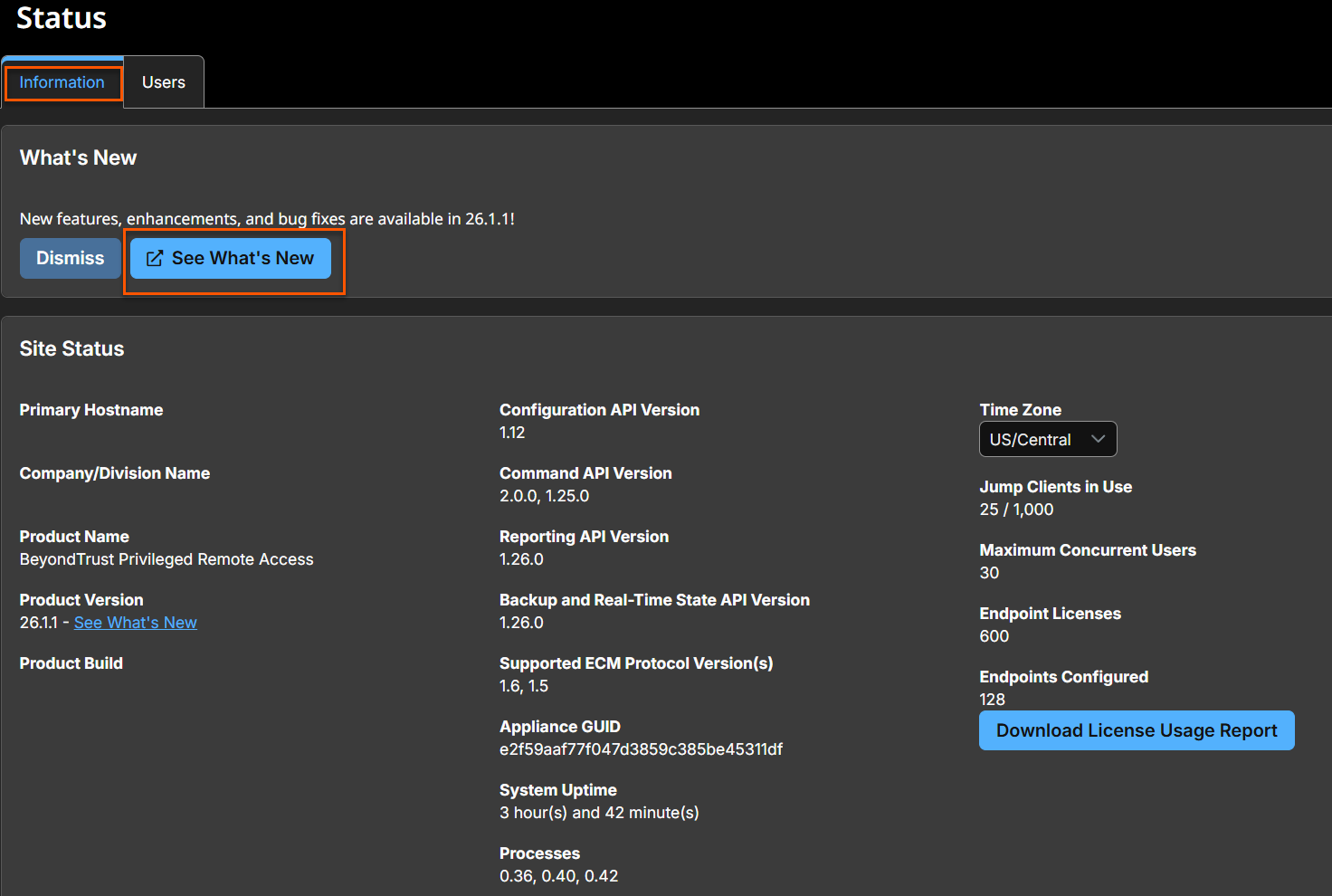
Task: Click the Product Build label
Action: coord(71,663)
